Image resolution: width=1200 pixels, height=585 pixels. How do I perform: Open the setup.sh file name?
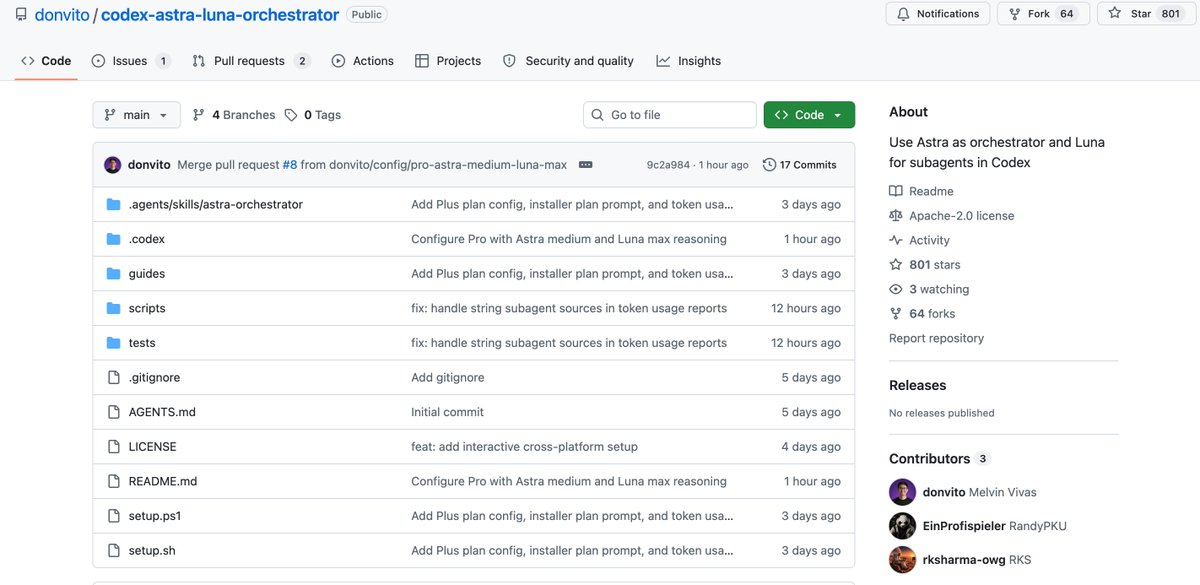pos(152,550)
